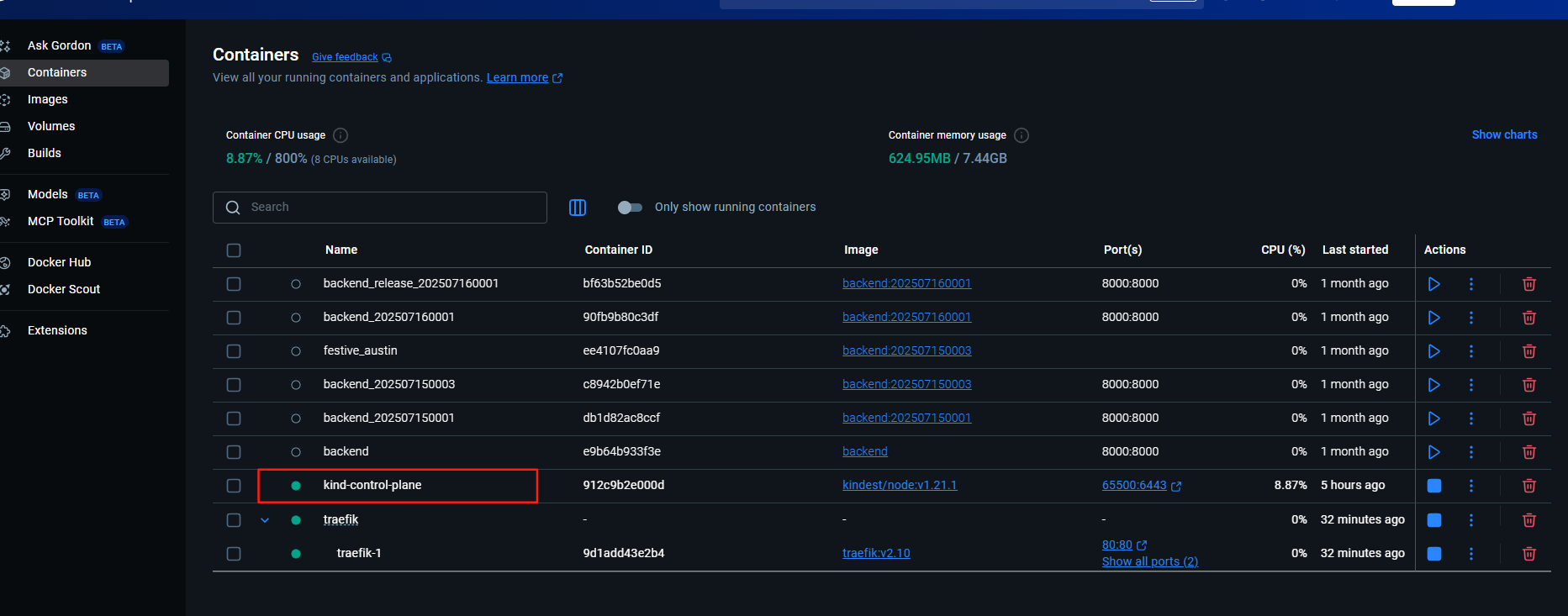This screenshot has width=1568, height=616.
Task: Collapse the traefik compose group
Action: click(x=265, y=520)
